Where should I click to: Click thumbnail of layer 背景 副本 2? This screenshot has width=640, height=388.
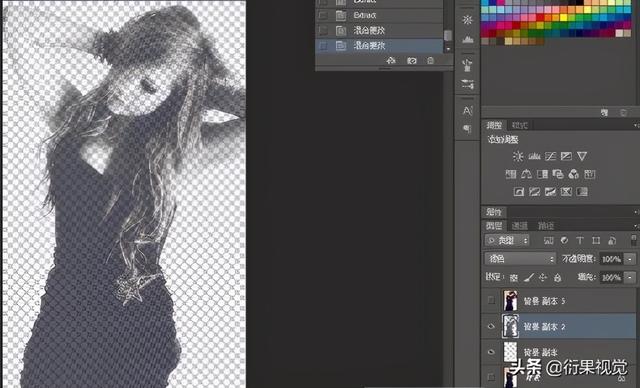click(x=510, y=326)
